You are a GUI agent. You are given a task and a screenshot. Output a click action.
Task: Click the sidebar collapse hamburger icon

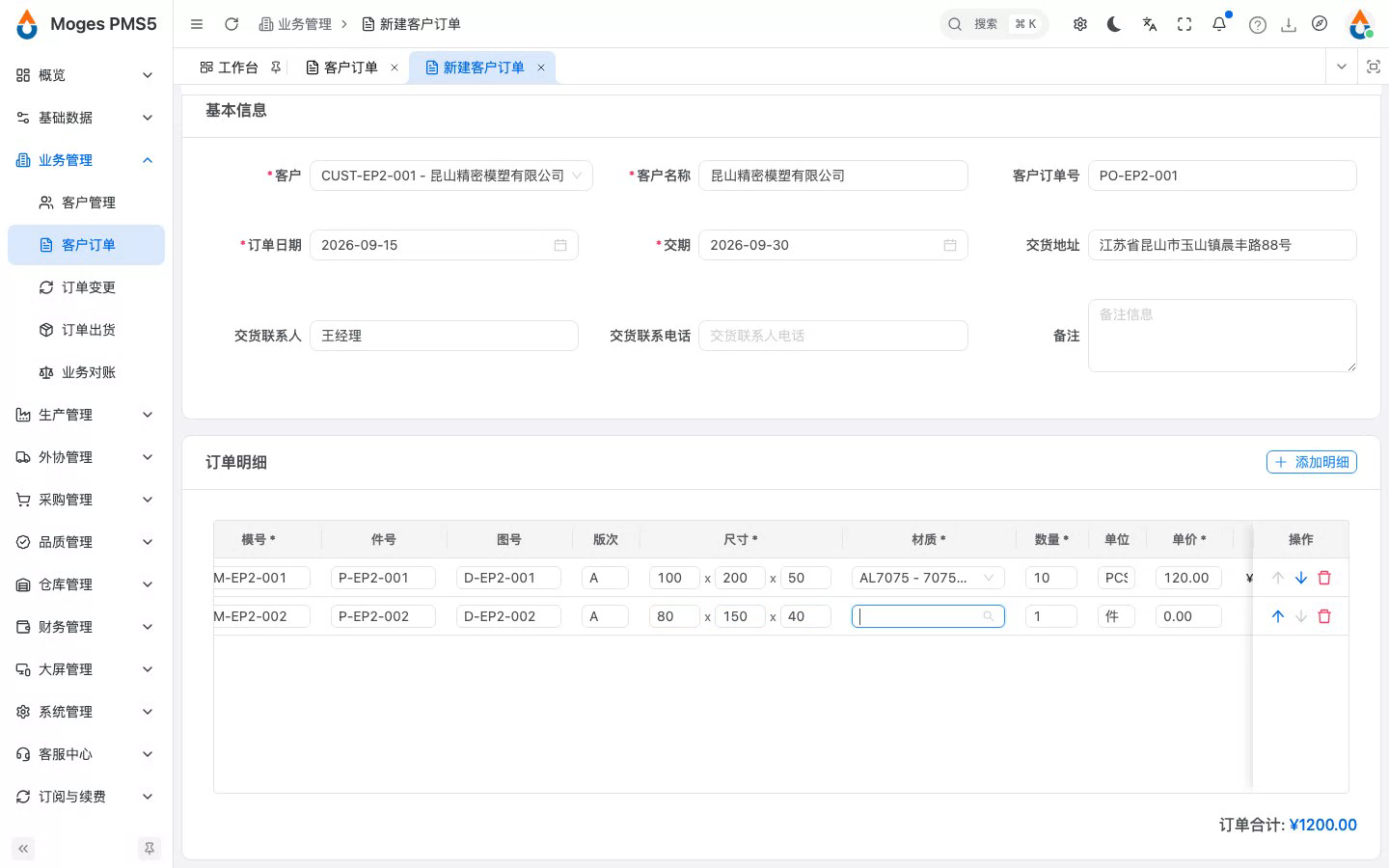[x=197, y=24]
